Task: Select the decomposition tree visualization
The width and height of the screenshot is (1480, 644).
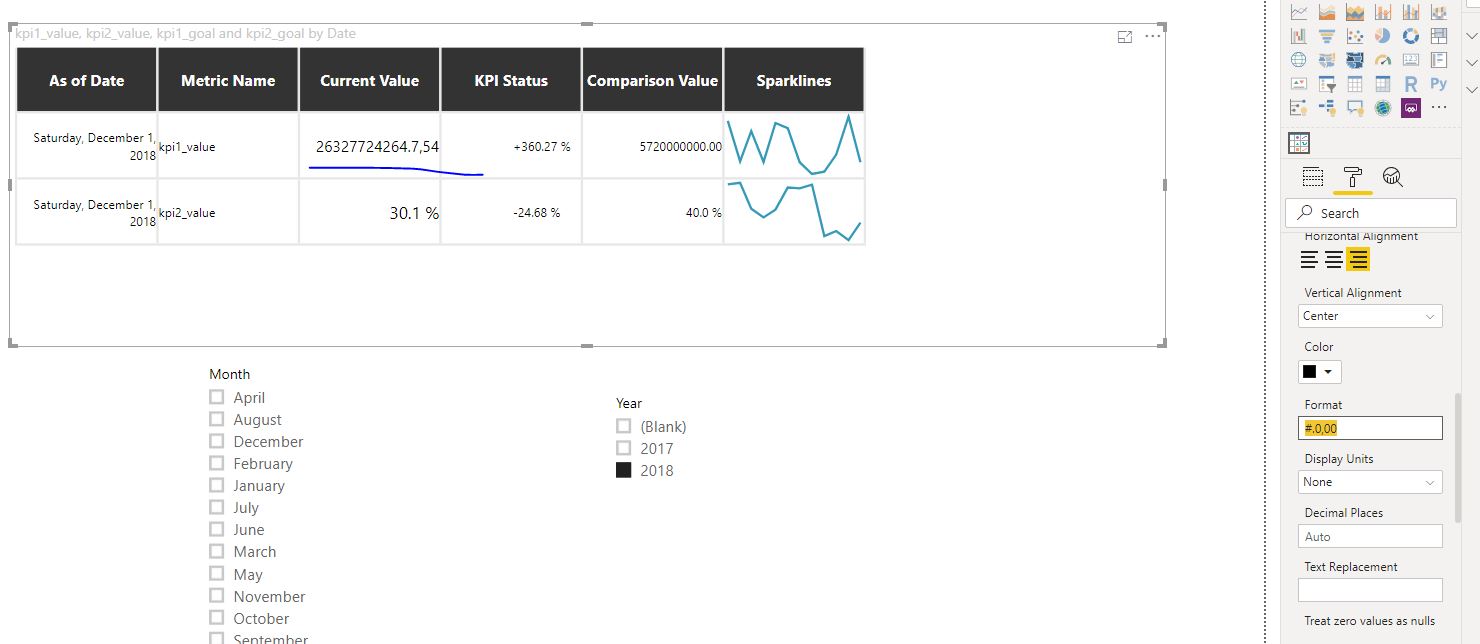Action: pos(1327,107)
